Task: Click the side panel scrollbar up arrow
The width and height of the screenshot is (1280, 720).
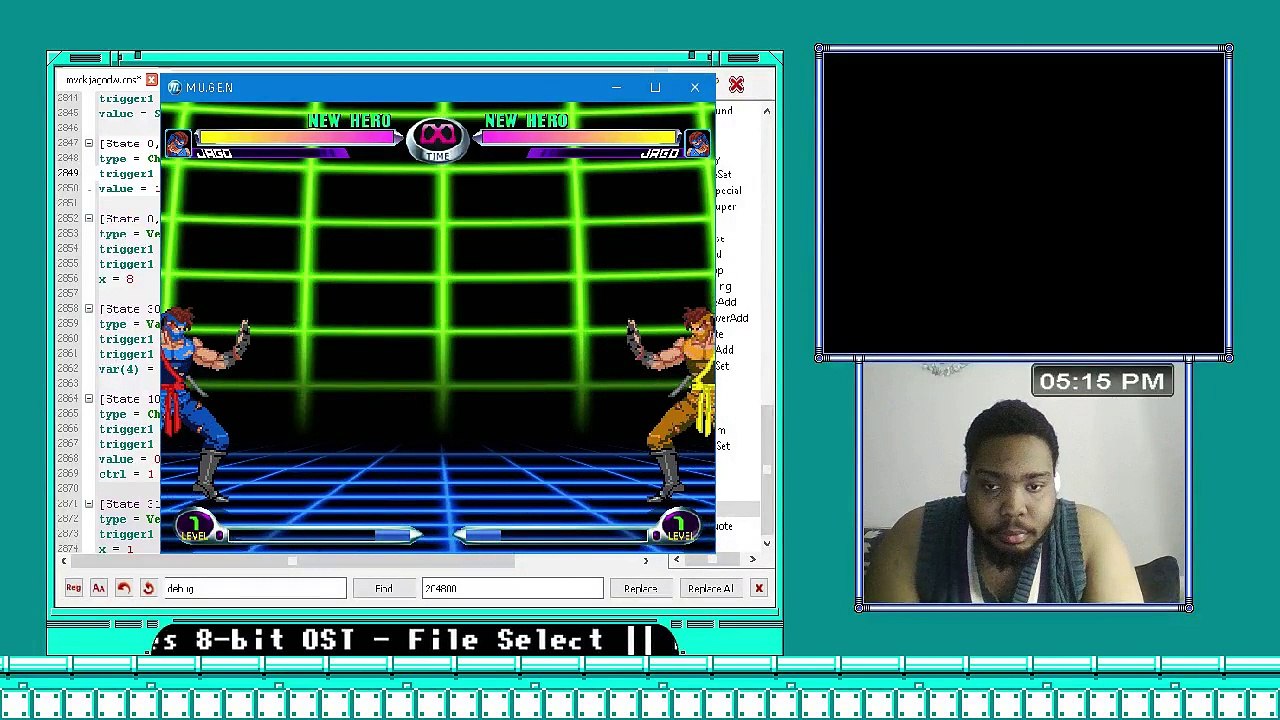Action: [767, 111]
